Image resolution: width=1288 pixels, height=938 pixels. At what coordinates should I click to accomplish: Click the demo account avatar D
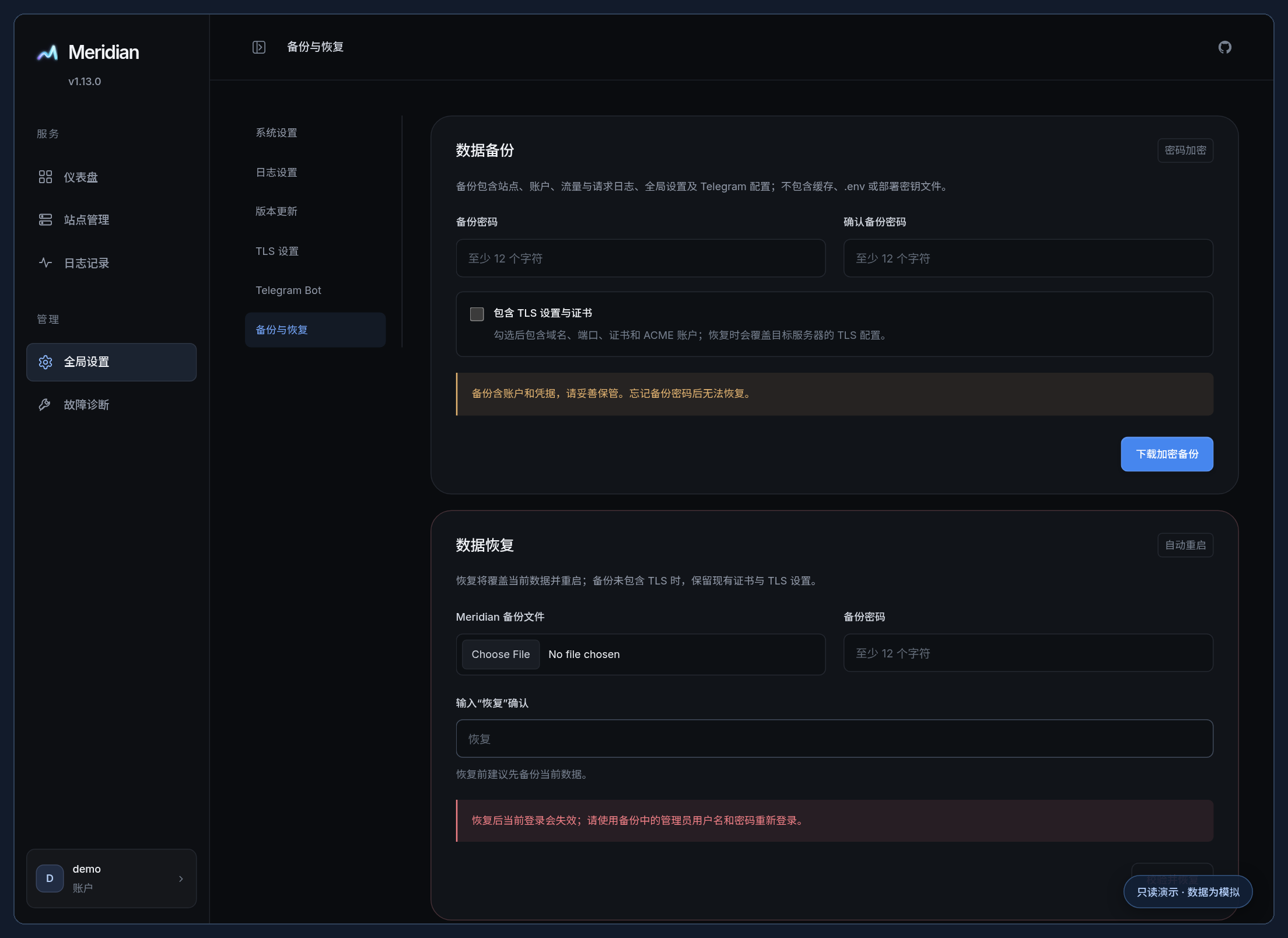pos(50,878)
